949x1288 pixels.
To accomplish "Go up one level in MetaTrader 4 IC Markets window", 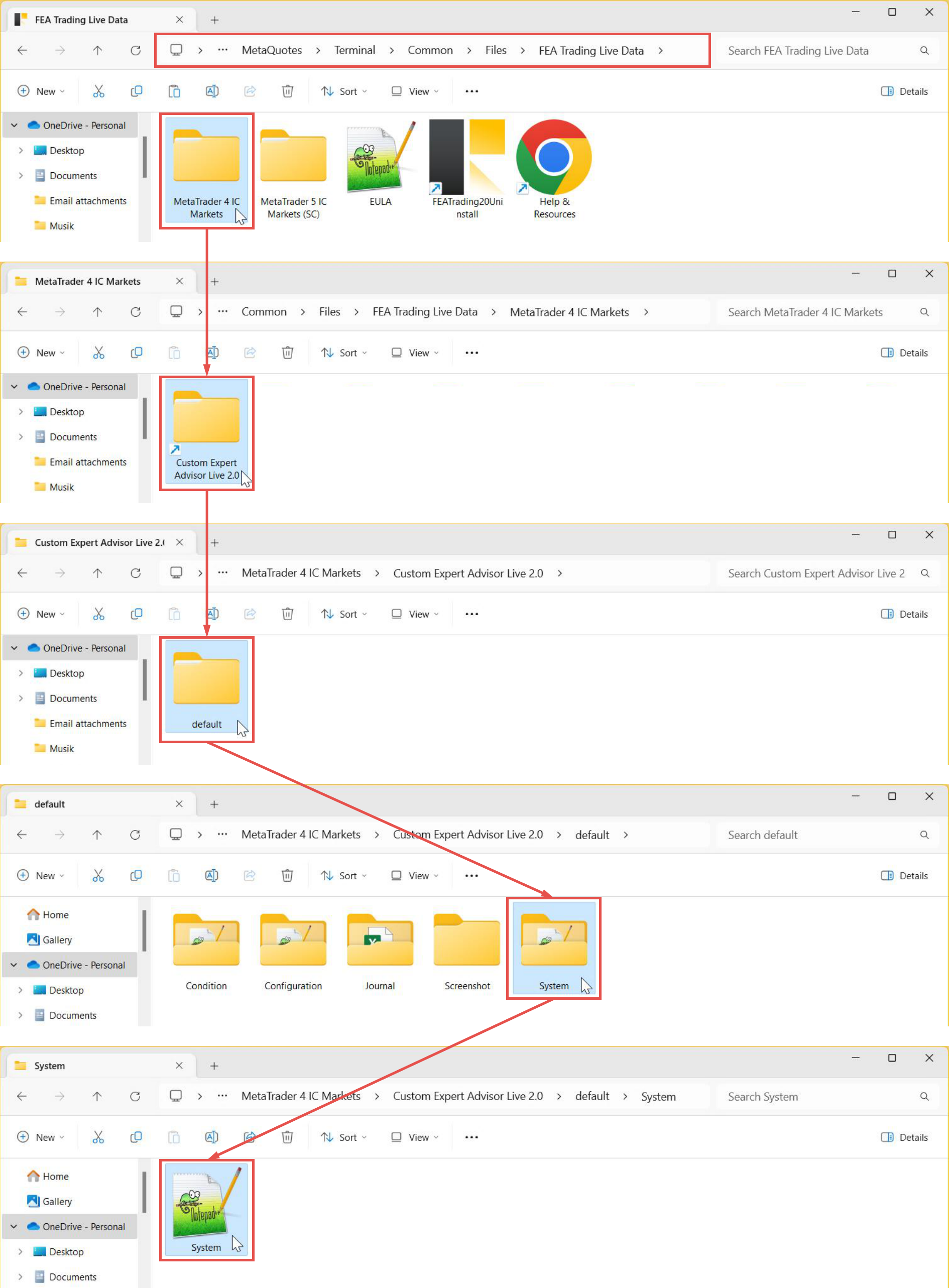I will click(97, 312).
